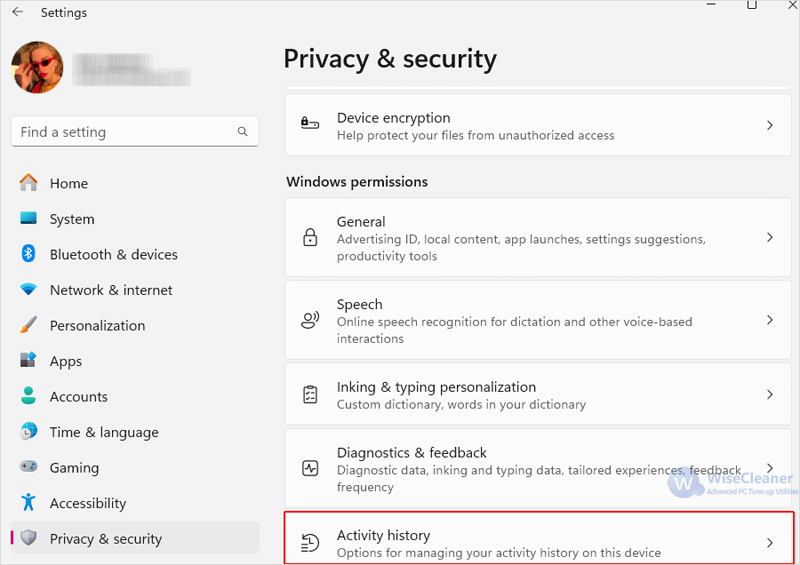Image resolution: width=800 pixels, height=565 pixels.
Task: Open Activity history options
Action: pos(538,538)
